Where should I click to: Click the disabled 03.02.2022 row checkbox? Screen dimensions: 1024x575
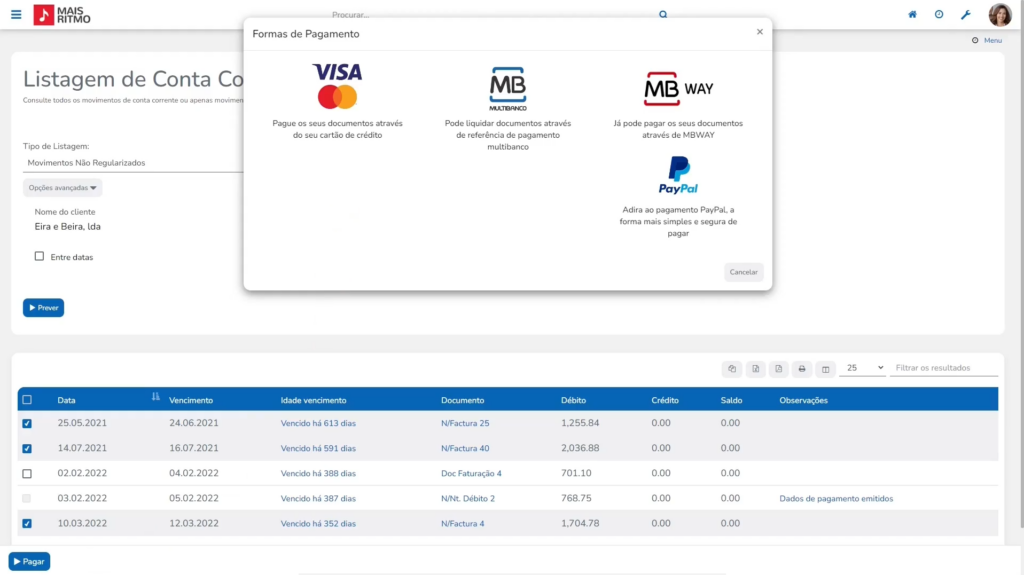[x=27, y=498]
